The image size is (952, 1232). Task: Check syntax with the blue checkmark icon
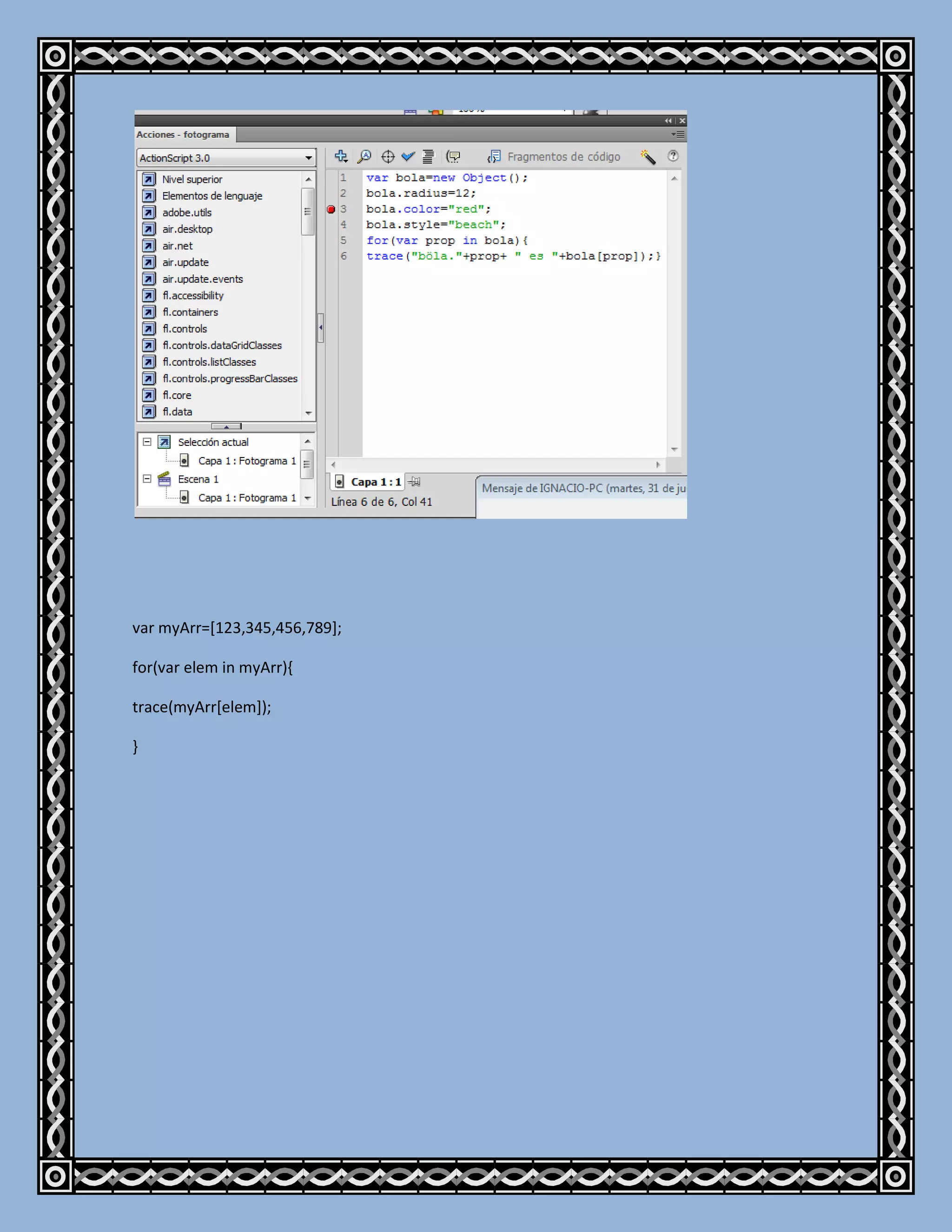408,156
